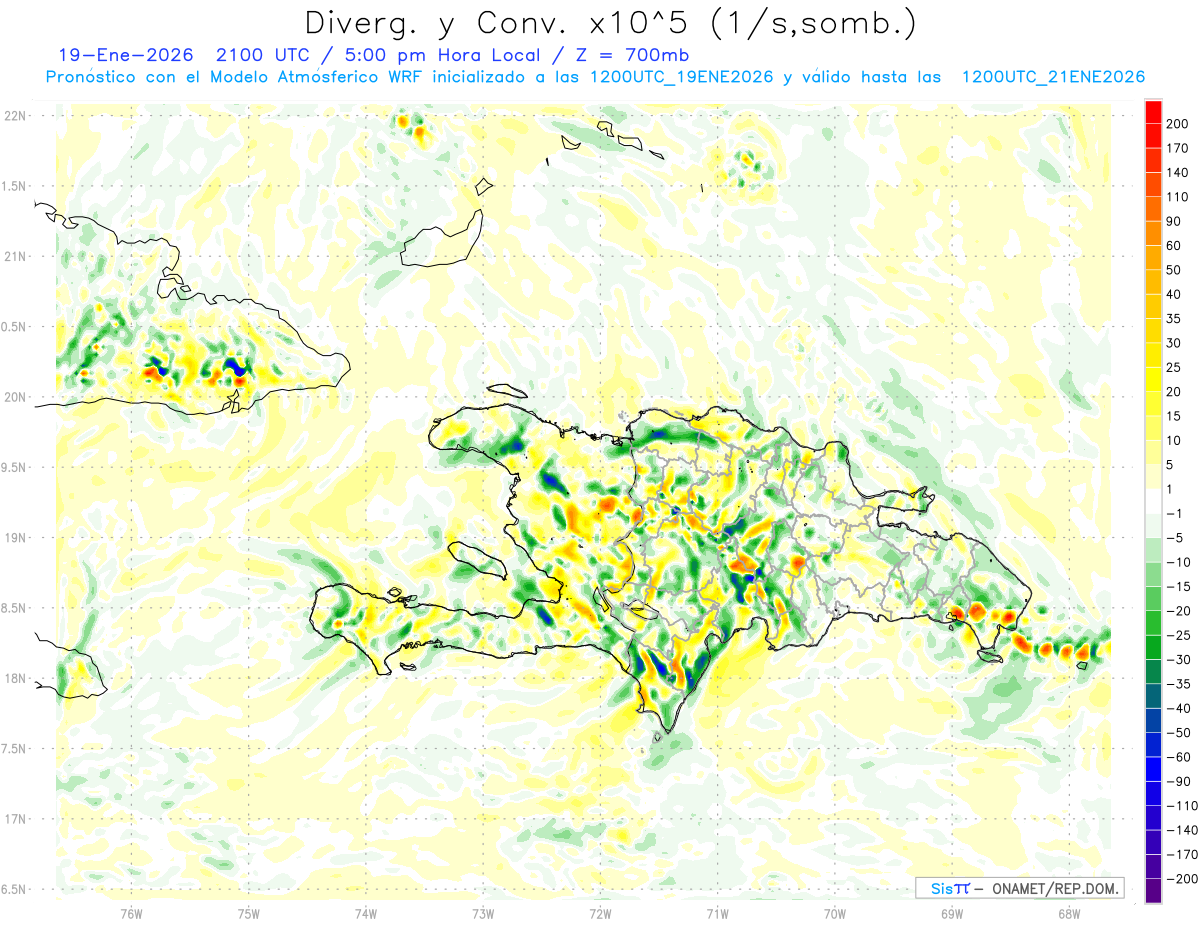Click the blue 'Sis' logo text

(x=941, y=888)
